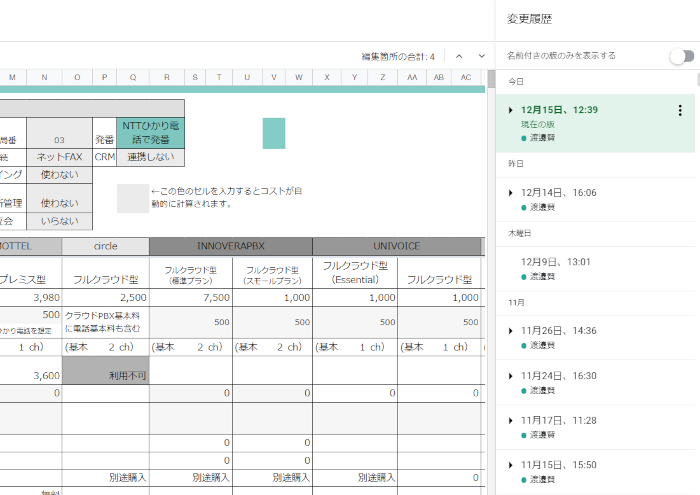Select column header Q
The width and height of the screenshot is (700, 495).
133,77
